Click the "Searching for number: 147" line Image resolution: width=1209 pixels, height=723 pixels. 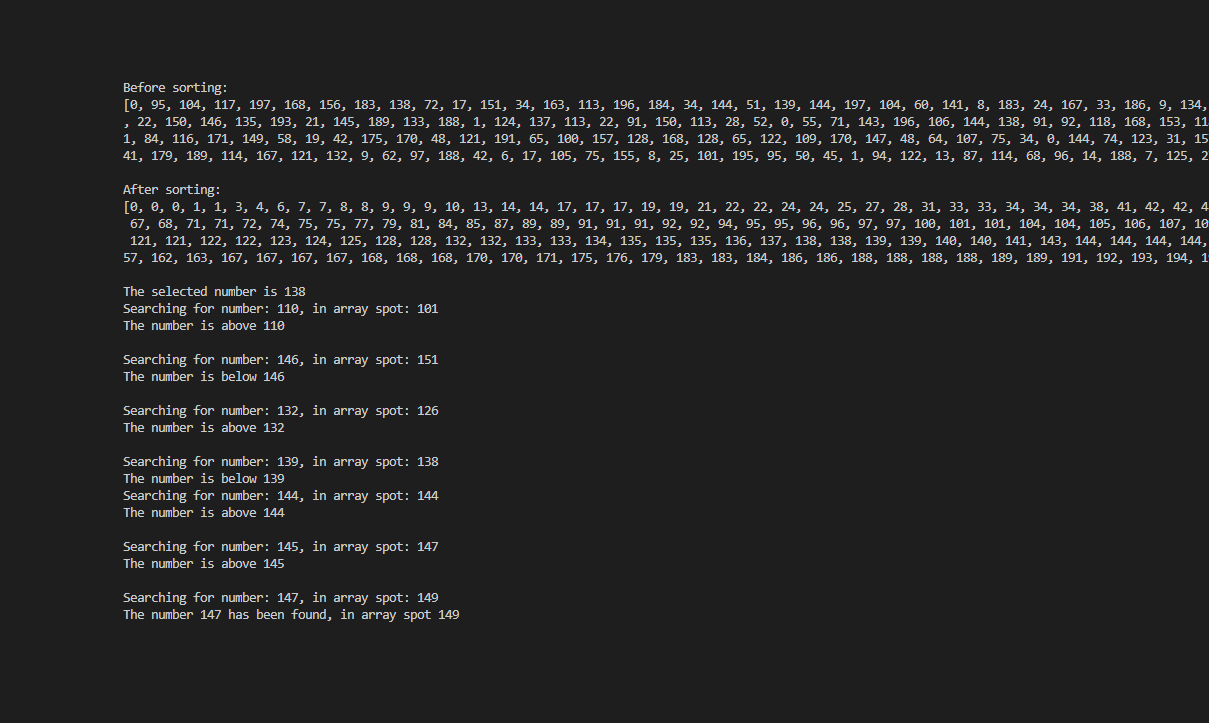(x=280, y=598)
